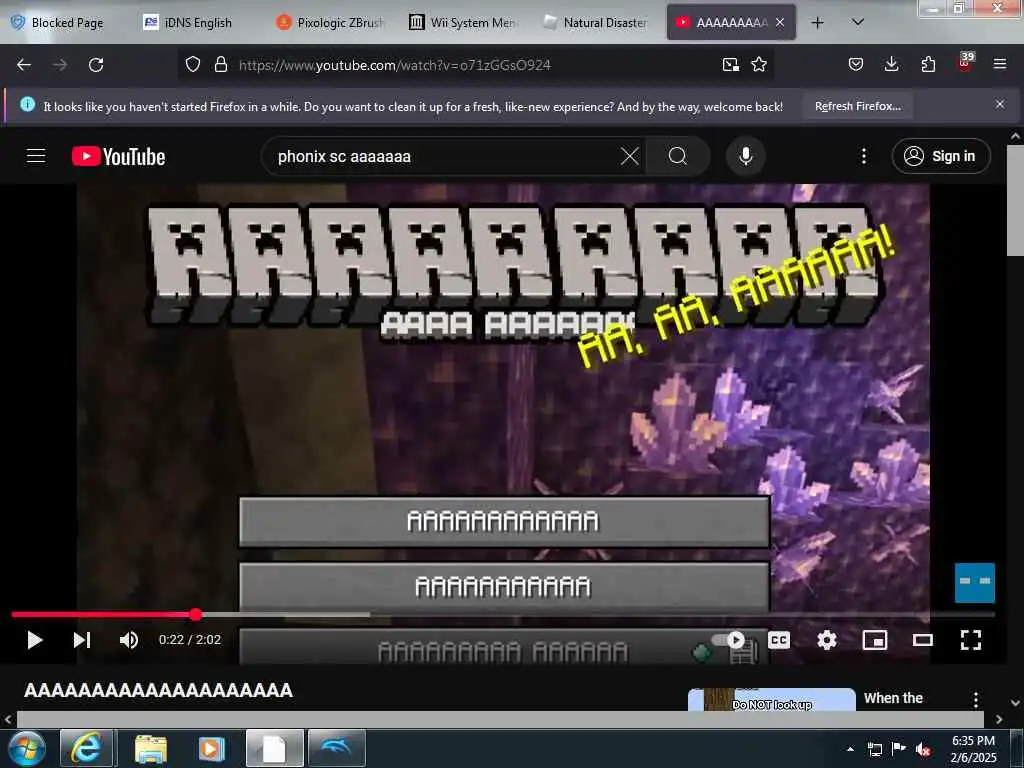Image resolution: width=1024 pixels, height=768 pixels.
Task: Click the video title AAAAAAAAAAAAAAAAAAA
Action: [158, 690]
